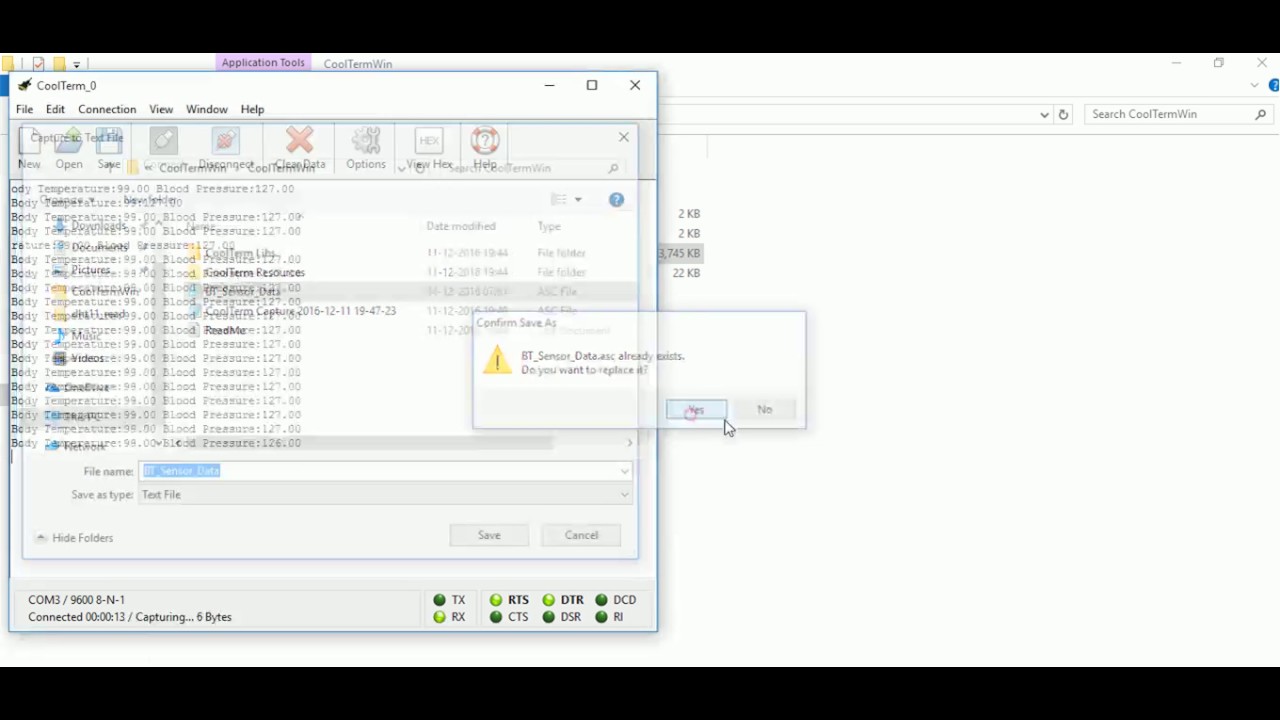Viewport: 1280px width, 720px height.
Task: Click the 3,745 KB size in Explorer
Action: [679, 253]
